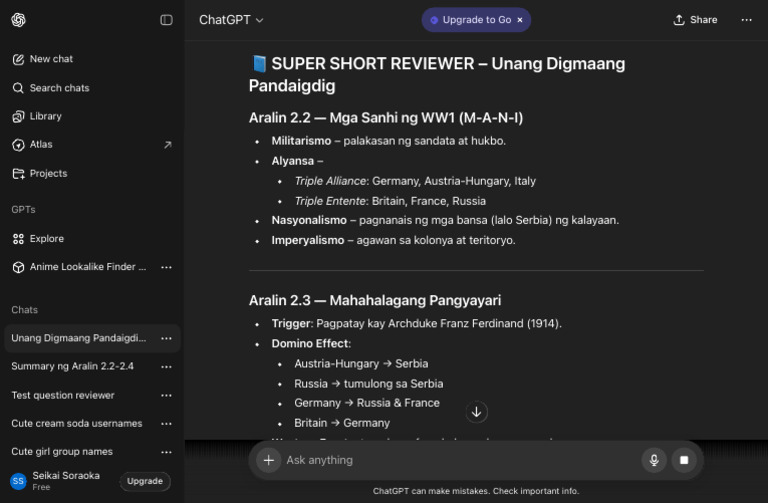Open options for Cute girl group names

167,452
